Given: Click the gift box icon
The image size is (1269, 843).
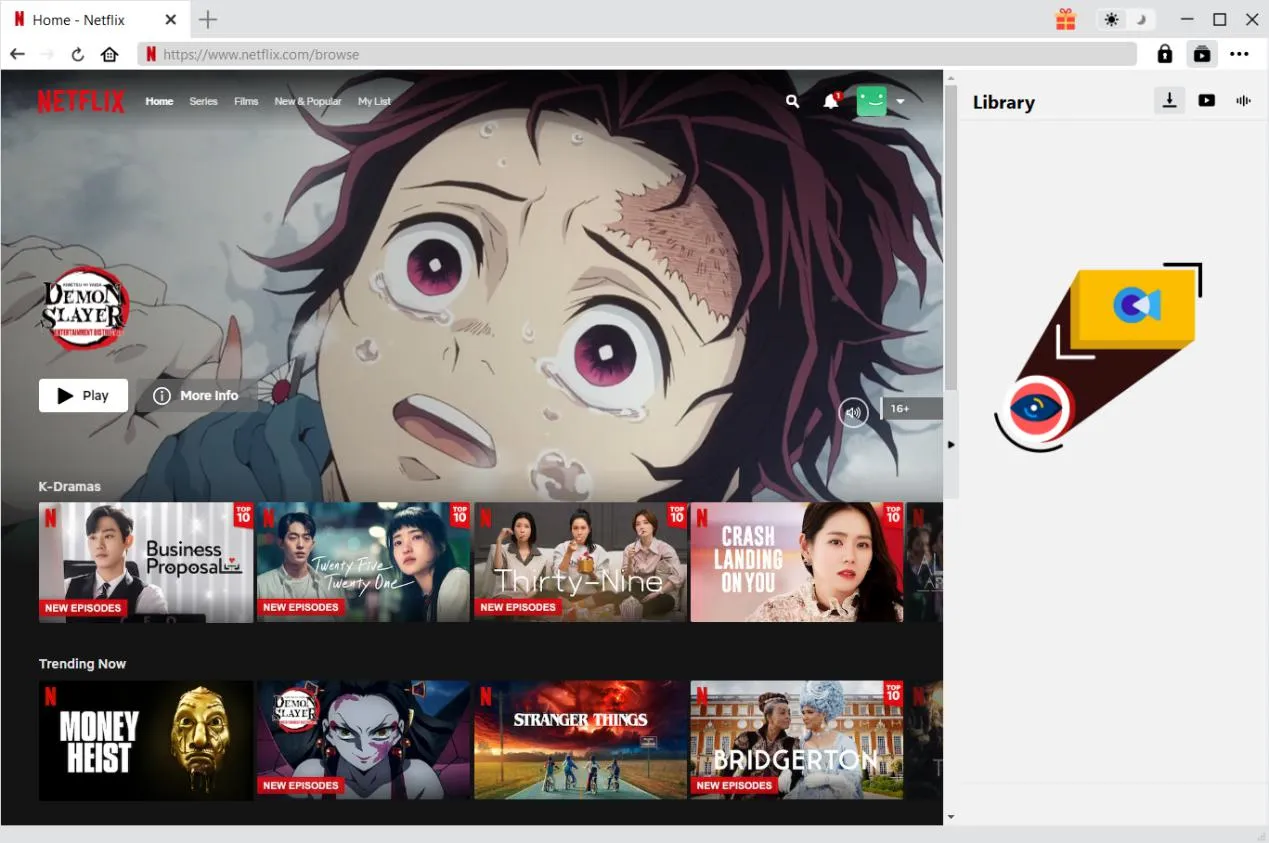Looking at the screenshot, I should pyautogui.click(x=1065, y=20).
